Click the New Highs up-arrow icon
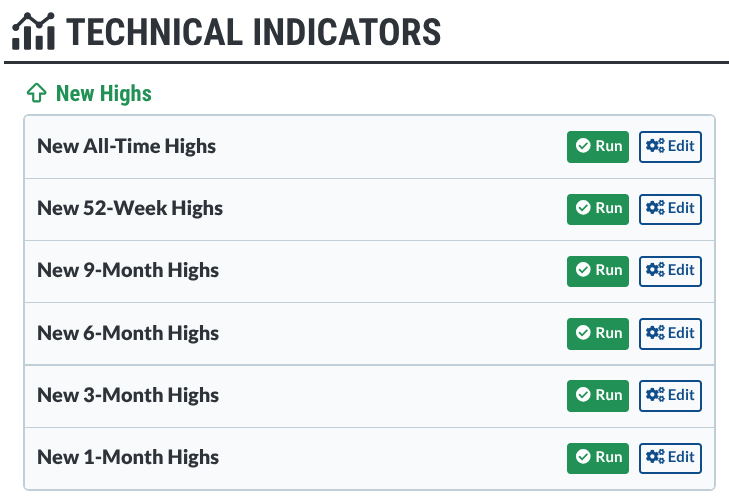The image size is (729, 498). [x=36, y=94]
